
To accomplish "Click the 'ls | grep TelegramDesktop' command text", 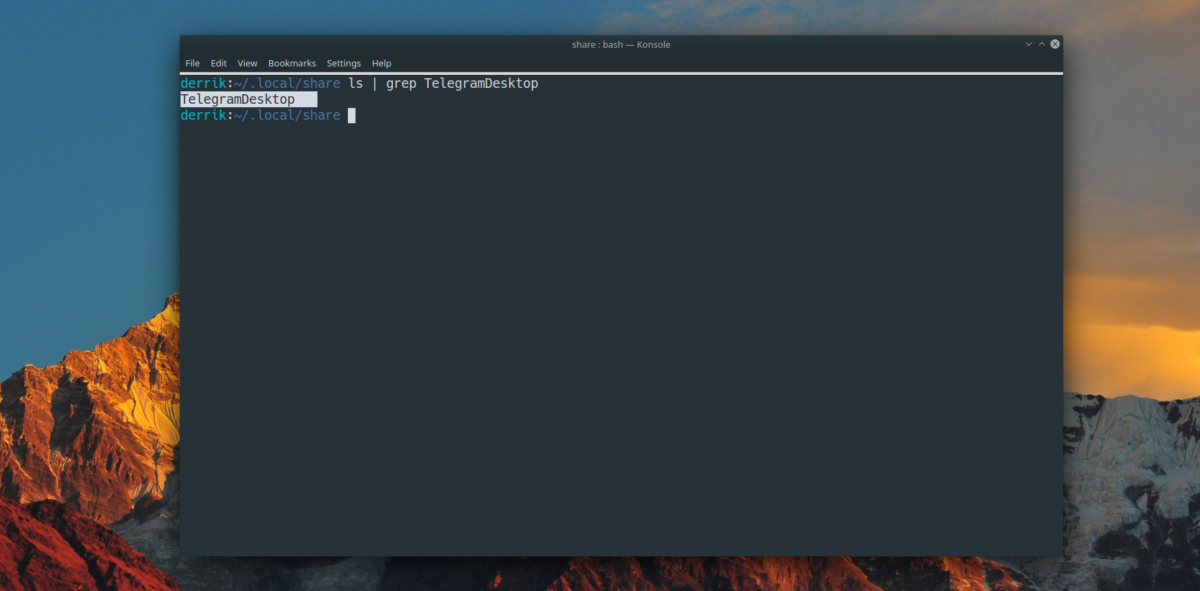I will tap(443, 83).
